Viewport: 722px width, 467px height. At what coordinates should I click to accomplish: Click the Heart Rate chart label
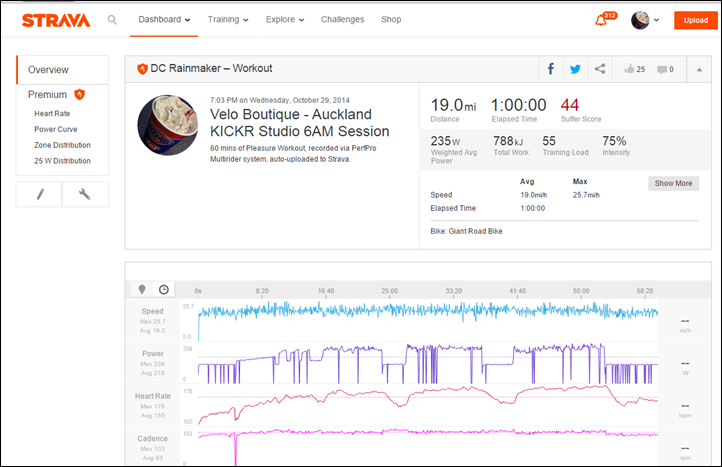tap(152, 396)
